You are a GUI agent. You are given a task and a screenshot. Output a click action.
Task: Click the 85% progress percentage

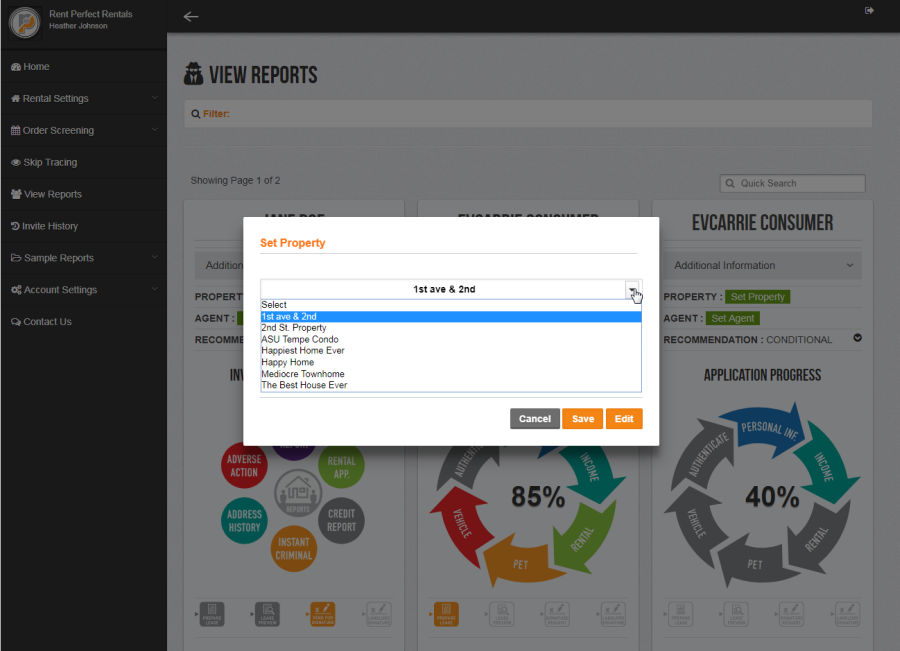538,497
